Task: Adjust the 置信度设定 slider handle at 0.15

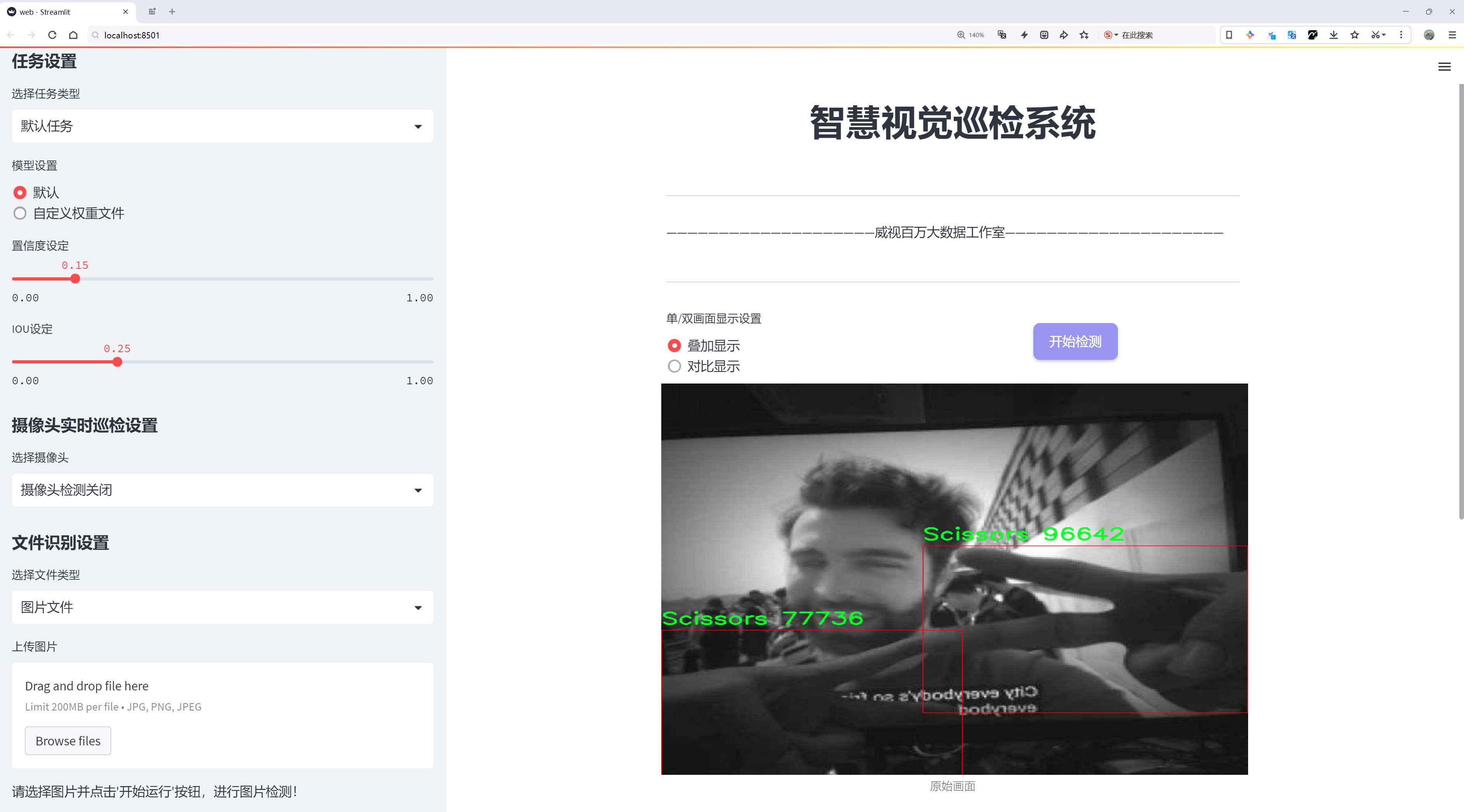Action: click(76, 279)
